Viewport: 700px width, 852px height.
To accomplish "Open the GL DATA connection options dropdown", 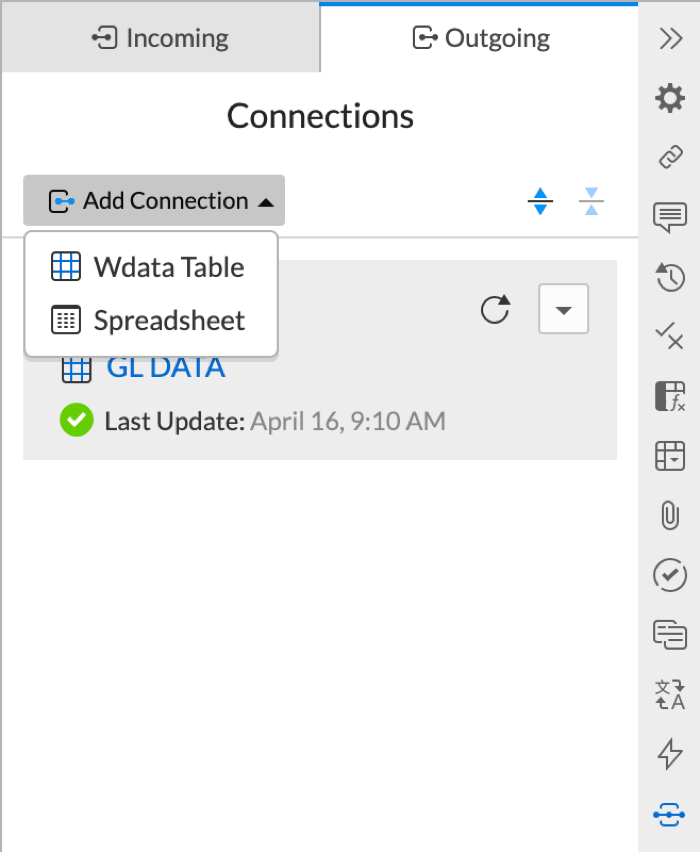I will coord(563,309).
